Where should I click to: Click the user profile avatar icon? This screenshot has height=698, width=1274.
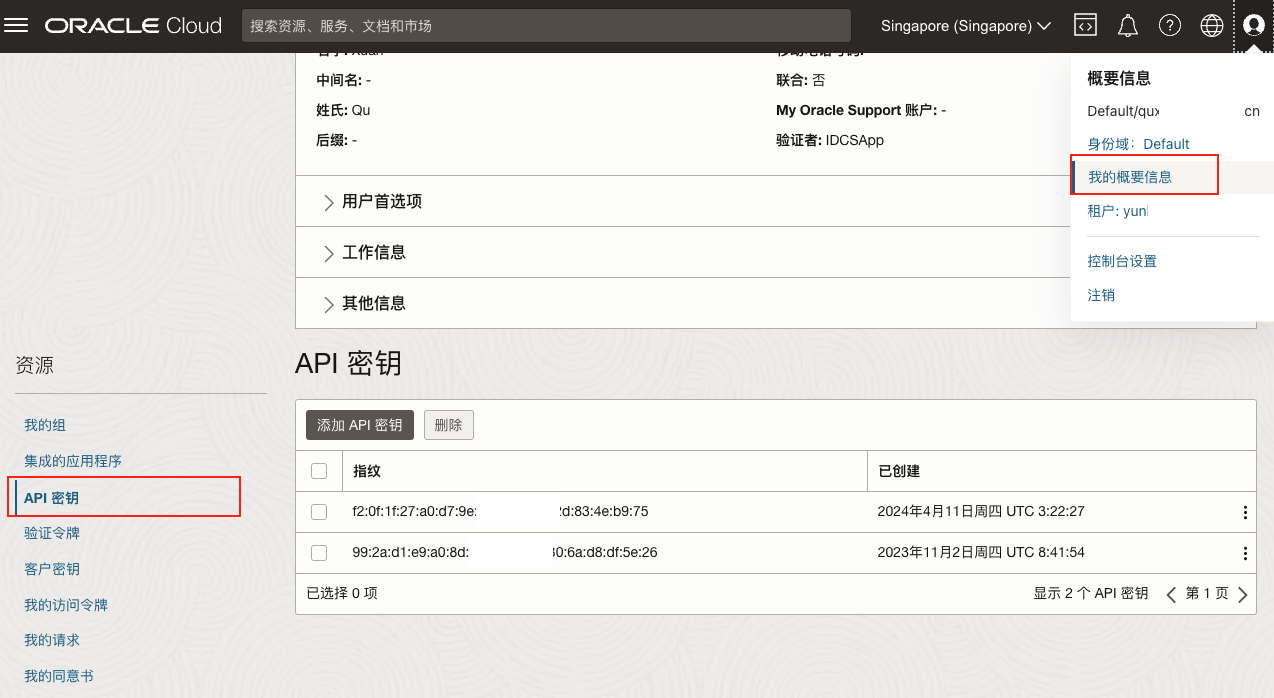point(1253,26)
